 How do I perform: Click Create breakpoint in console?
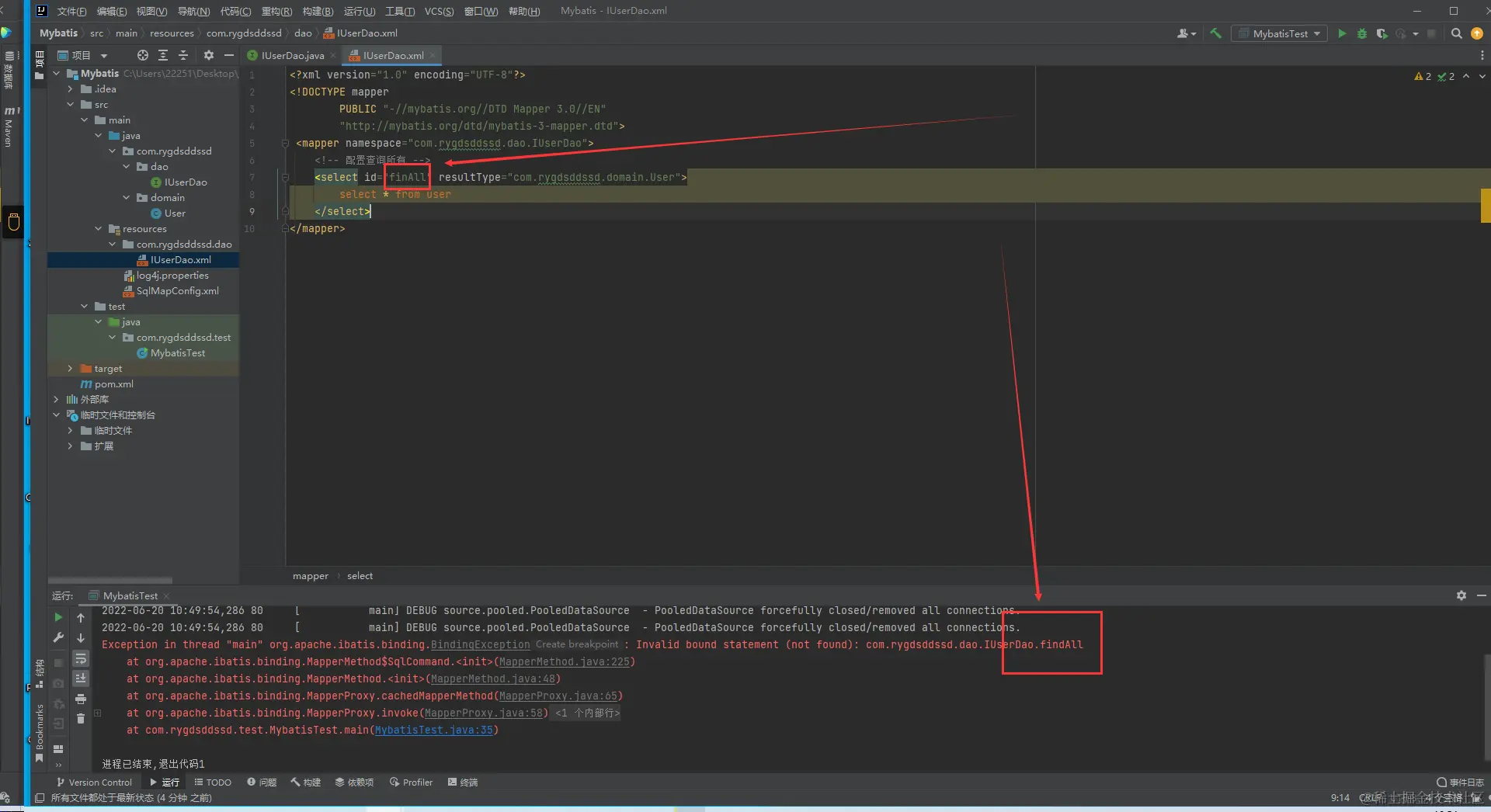point(577,644)
